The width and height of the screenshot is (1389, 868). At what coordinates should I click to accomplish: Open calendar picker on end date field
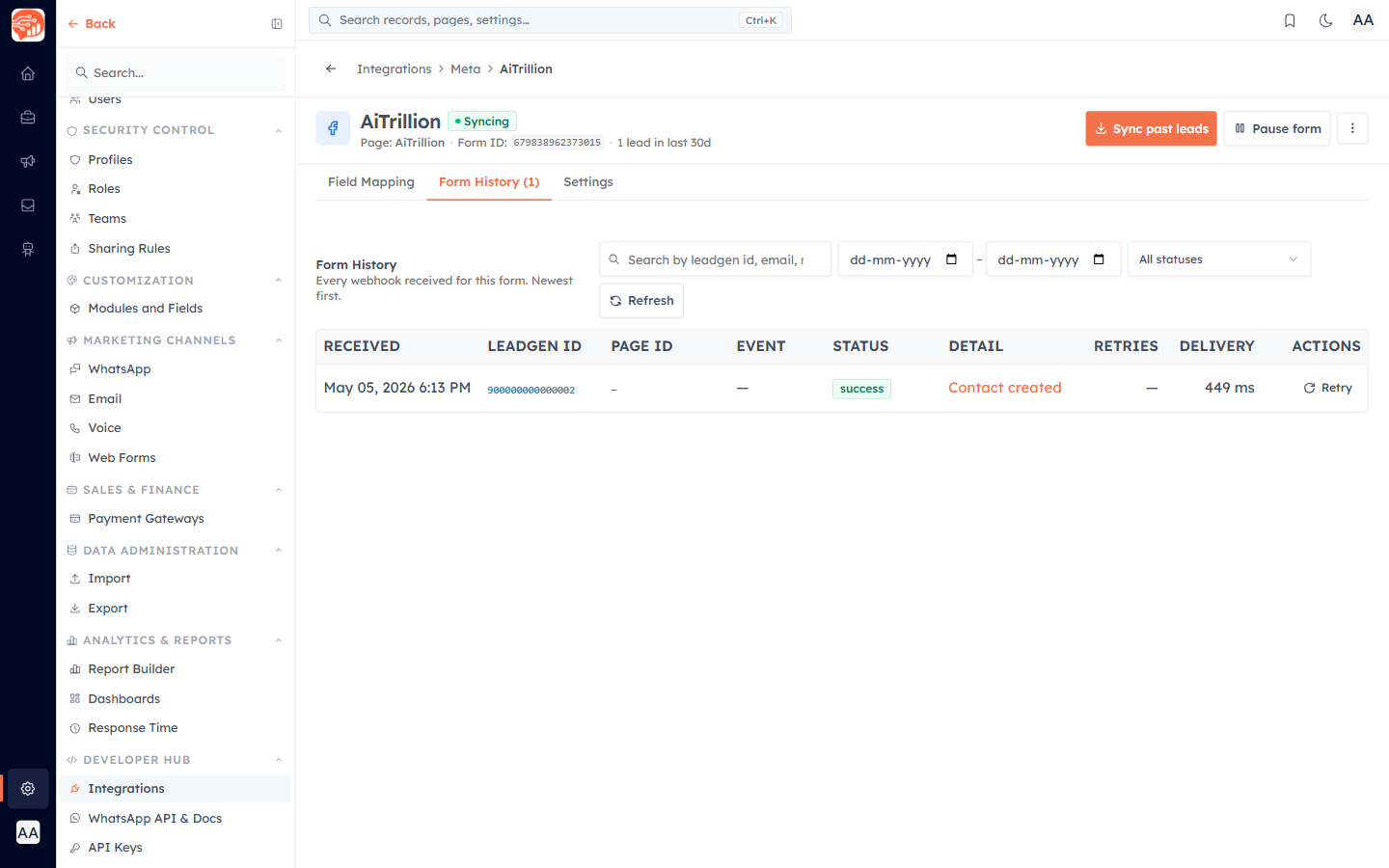click(1099, 259)
